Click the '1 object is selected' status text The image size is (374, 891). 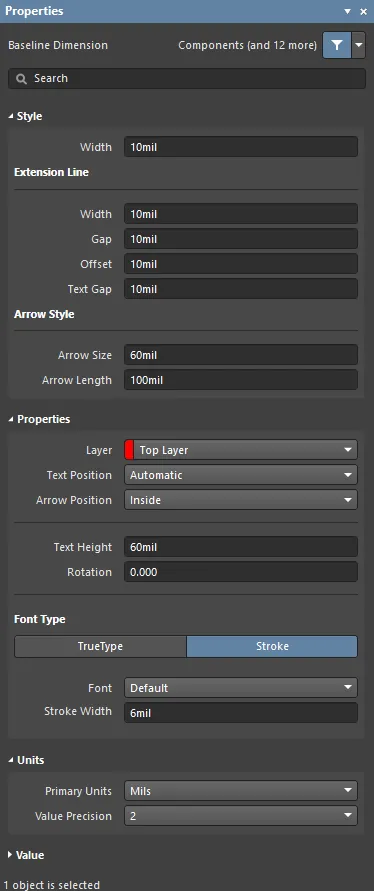51,885
